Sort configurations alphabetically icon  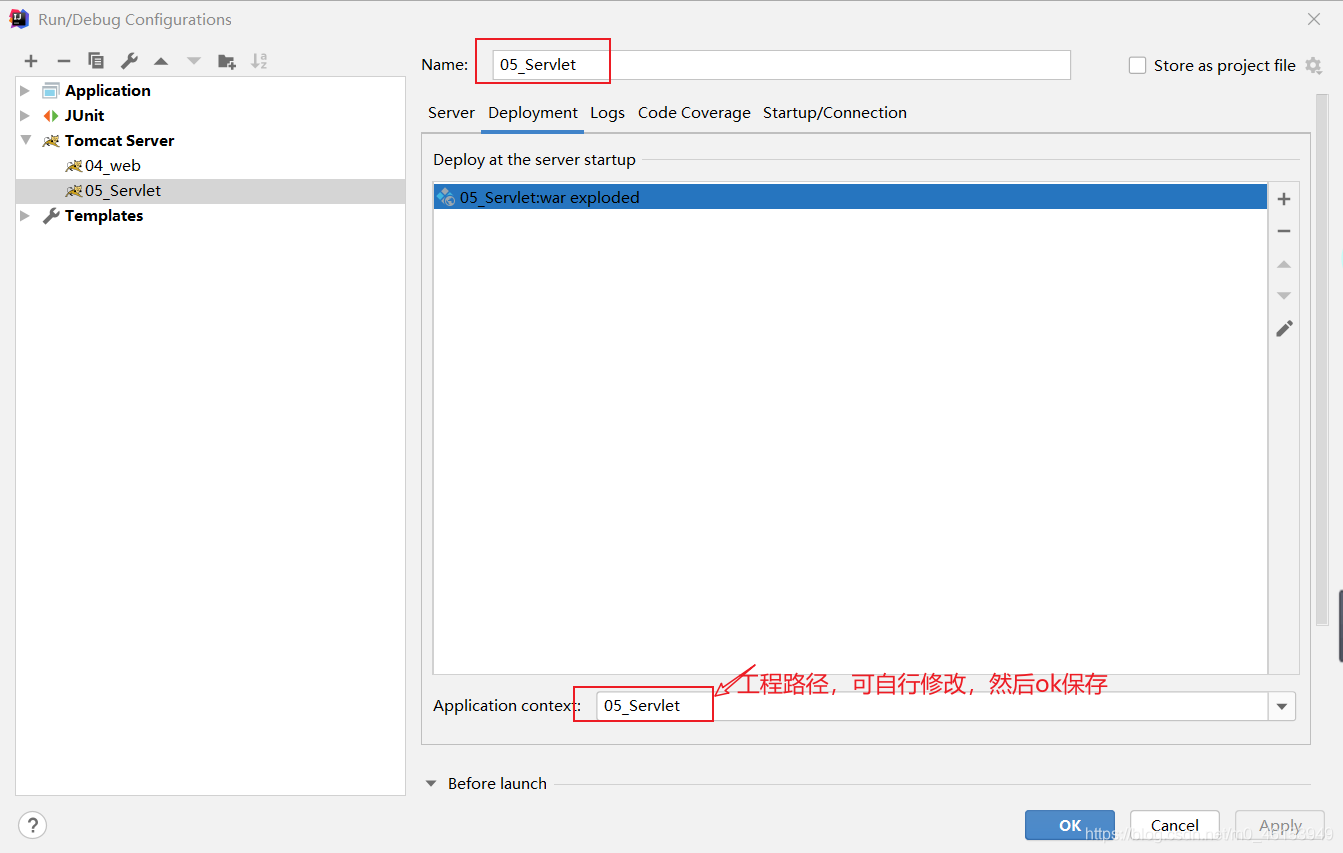point(259,61)
